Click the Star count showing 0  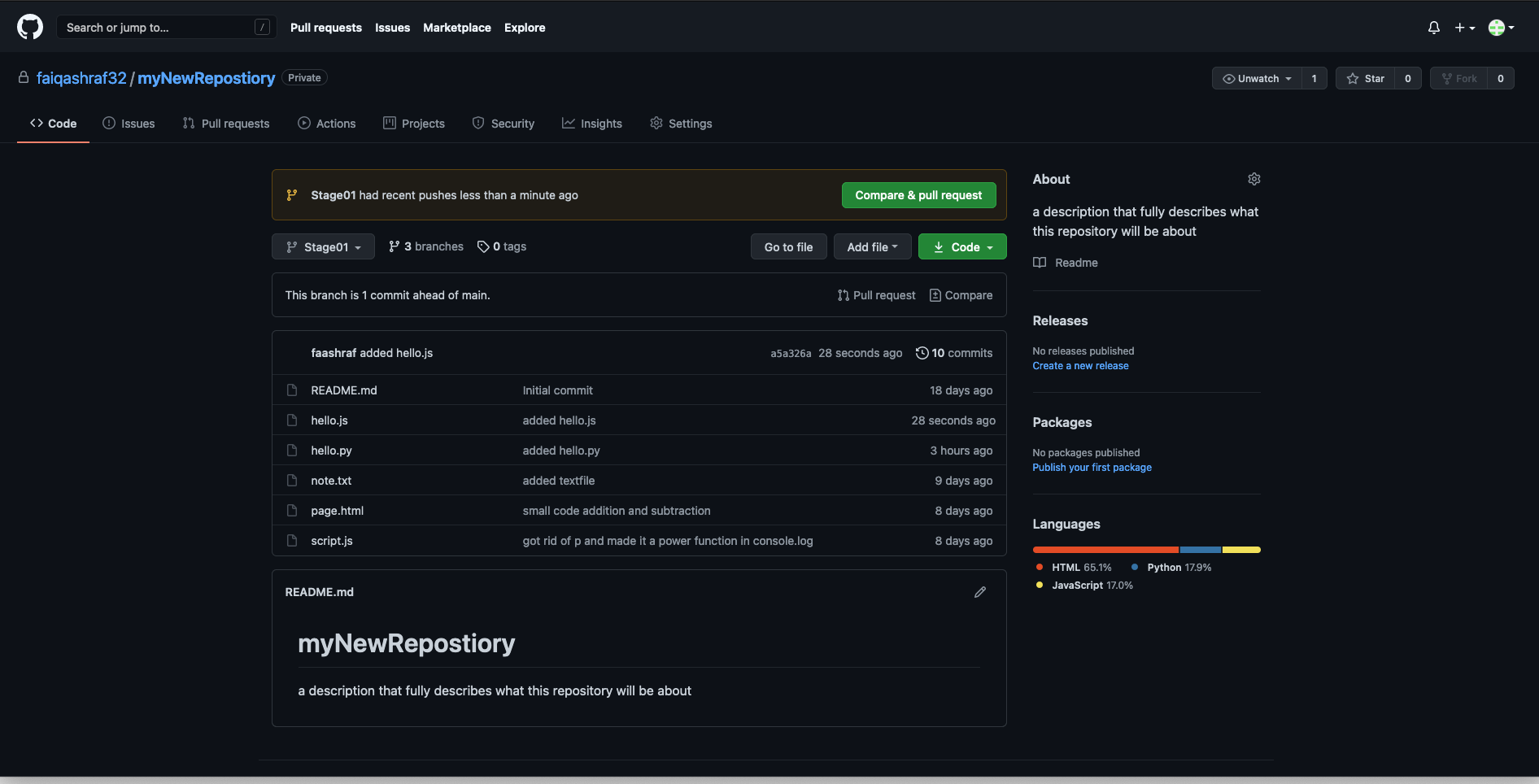click(x=1408, y=79)
